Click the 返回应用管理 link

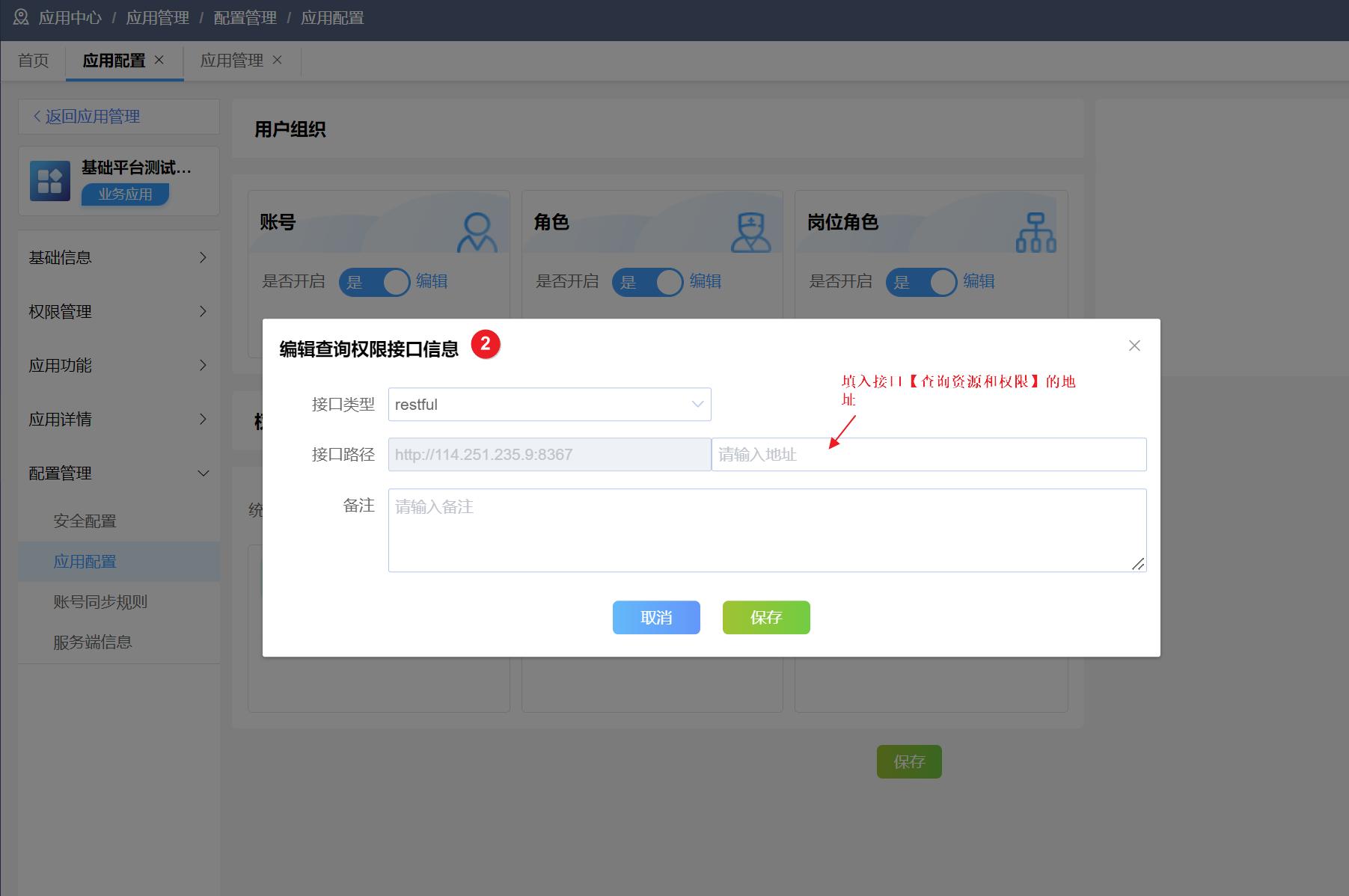(93, 116)
